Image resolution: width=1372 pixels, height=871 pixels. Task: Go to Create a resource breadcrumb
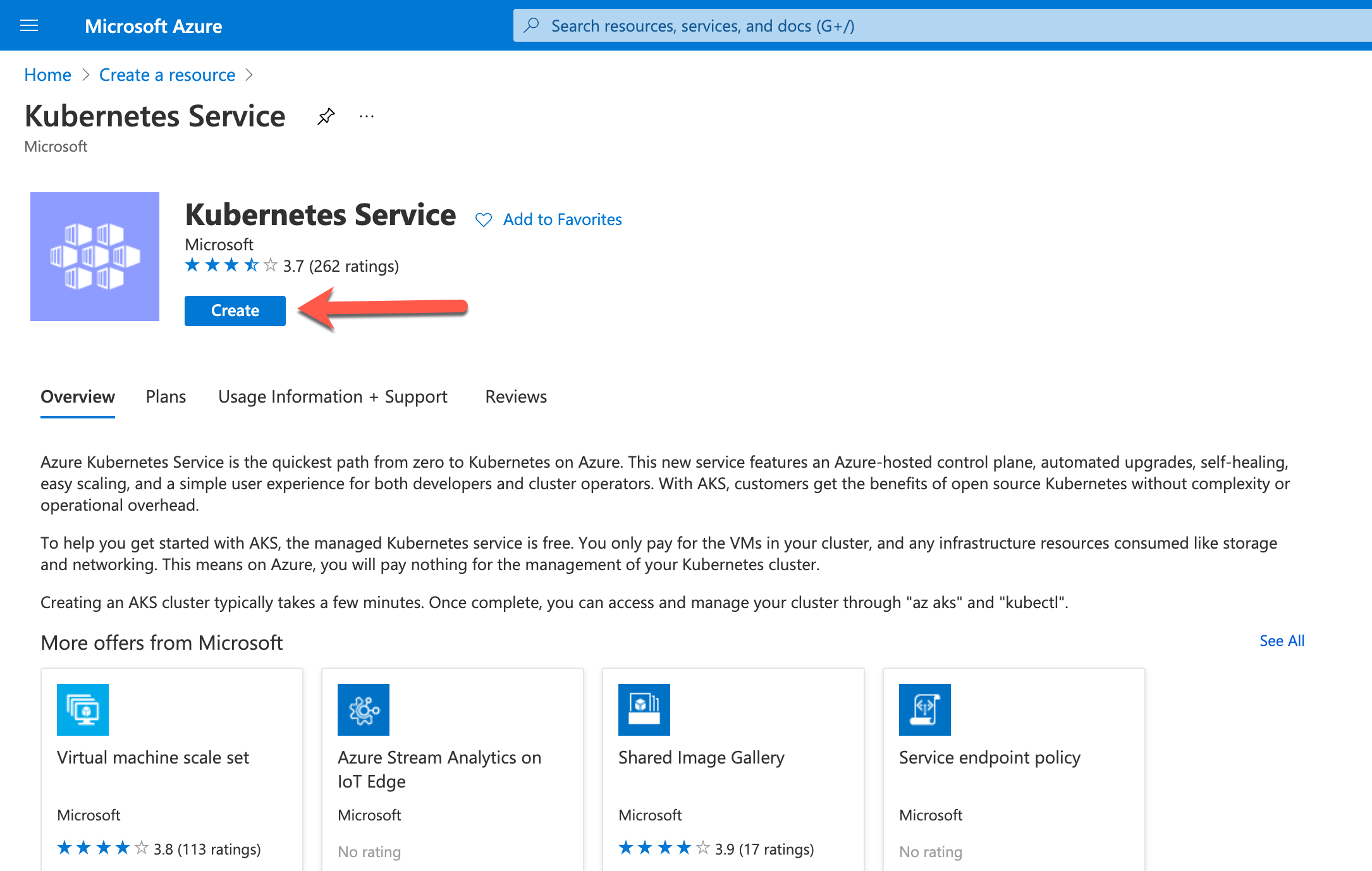point(167,75)
